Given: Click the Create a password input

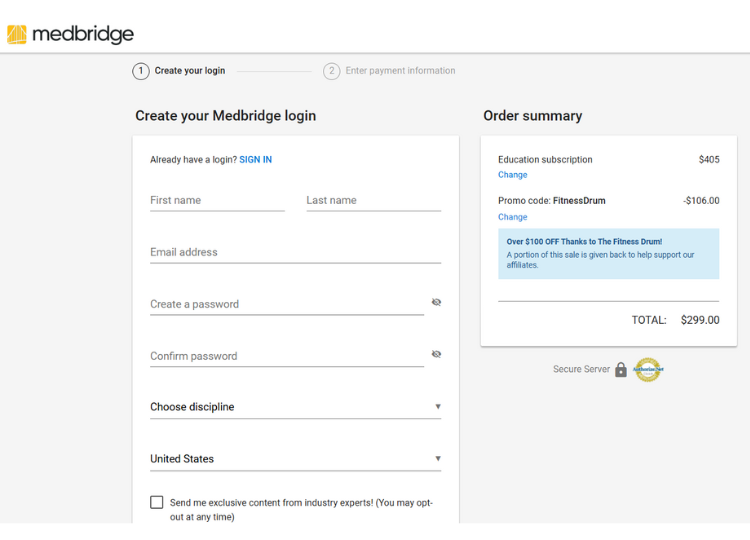Looking at the screenshot, I should [x=285, y=304].
